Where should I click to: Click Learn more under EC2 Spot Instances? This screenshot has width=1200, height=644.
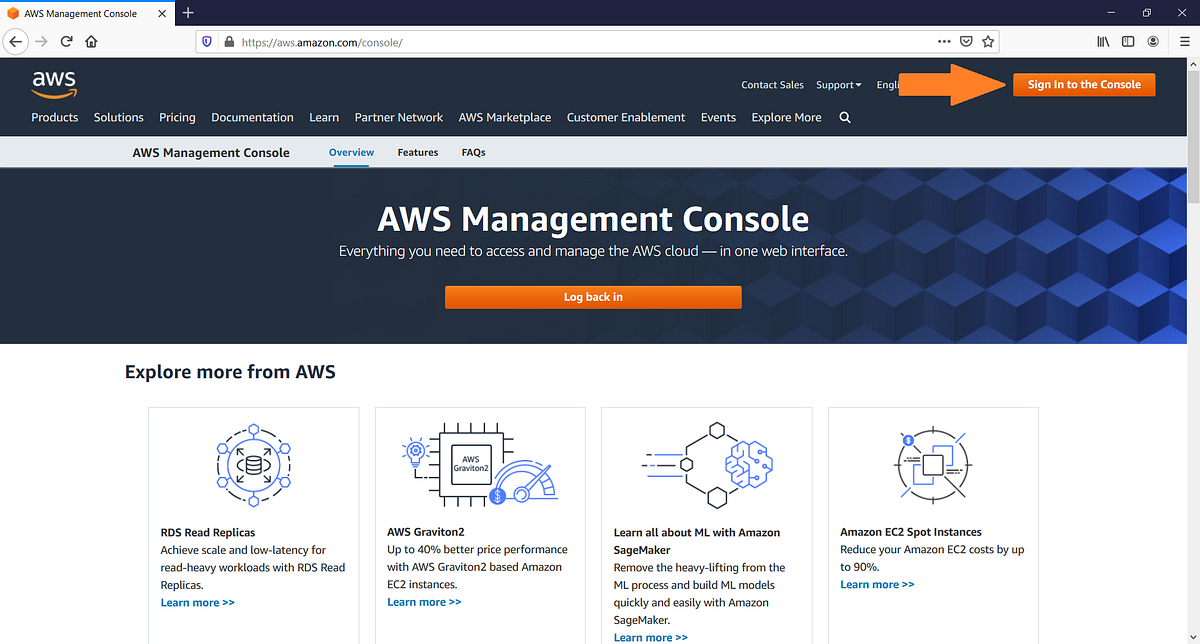click(x=877, y=585)
